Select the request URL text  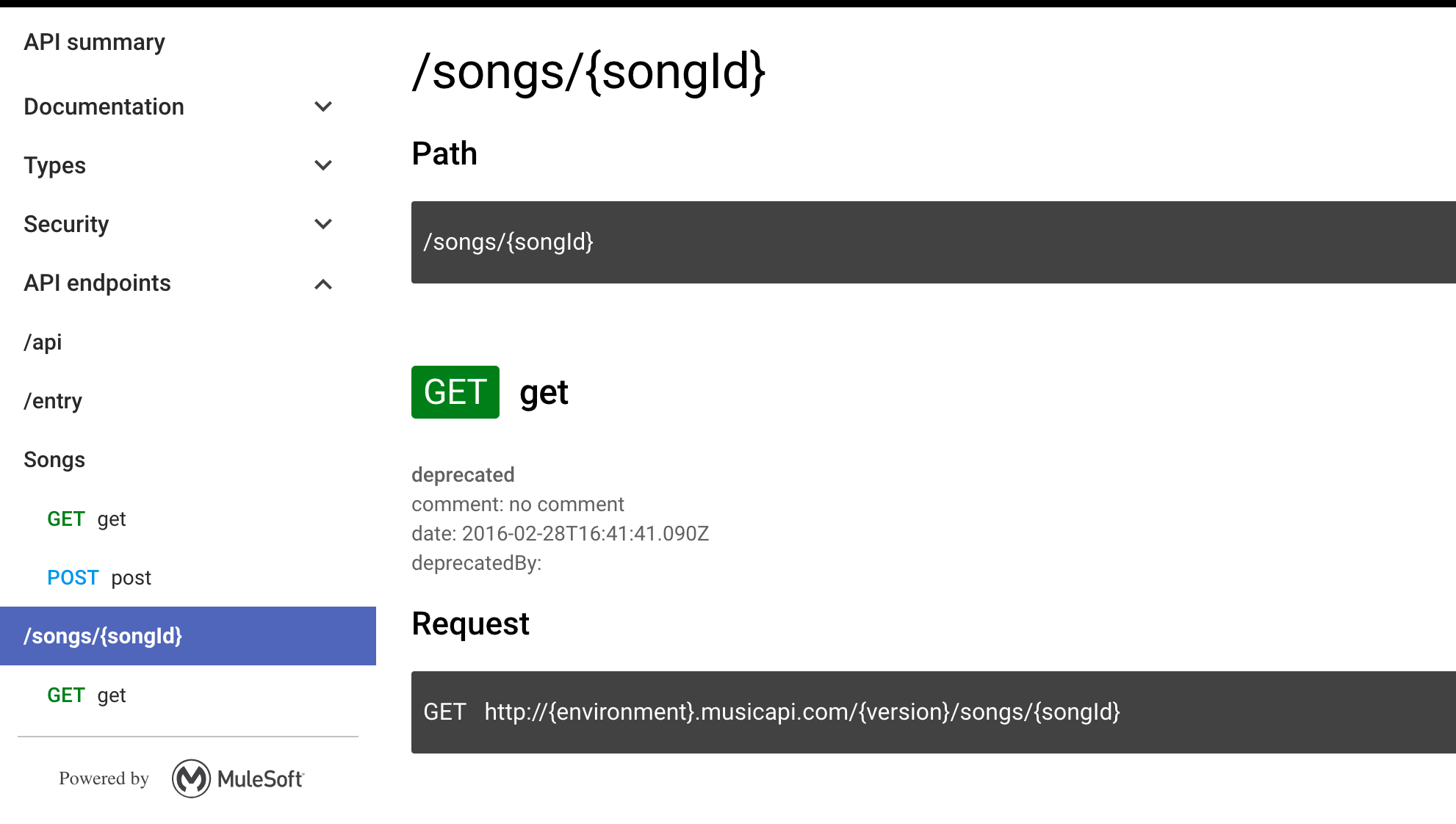pyautogui.click(x=801, y=712)
